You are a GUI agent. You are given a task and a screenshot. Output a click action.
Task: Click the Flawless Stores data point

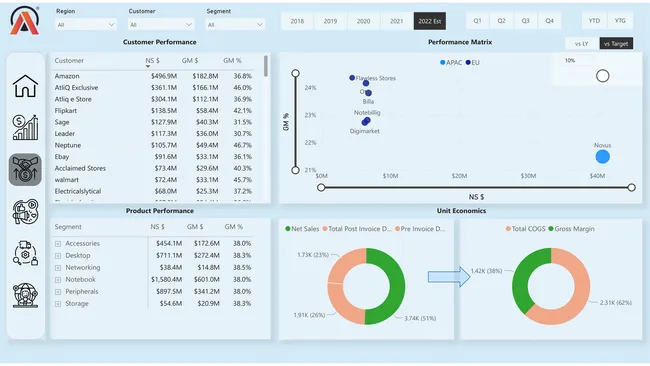[x=352, y=78]
